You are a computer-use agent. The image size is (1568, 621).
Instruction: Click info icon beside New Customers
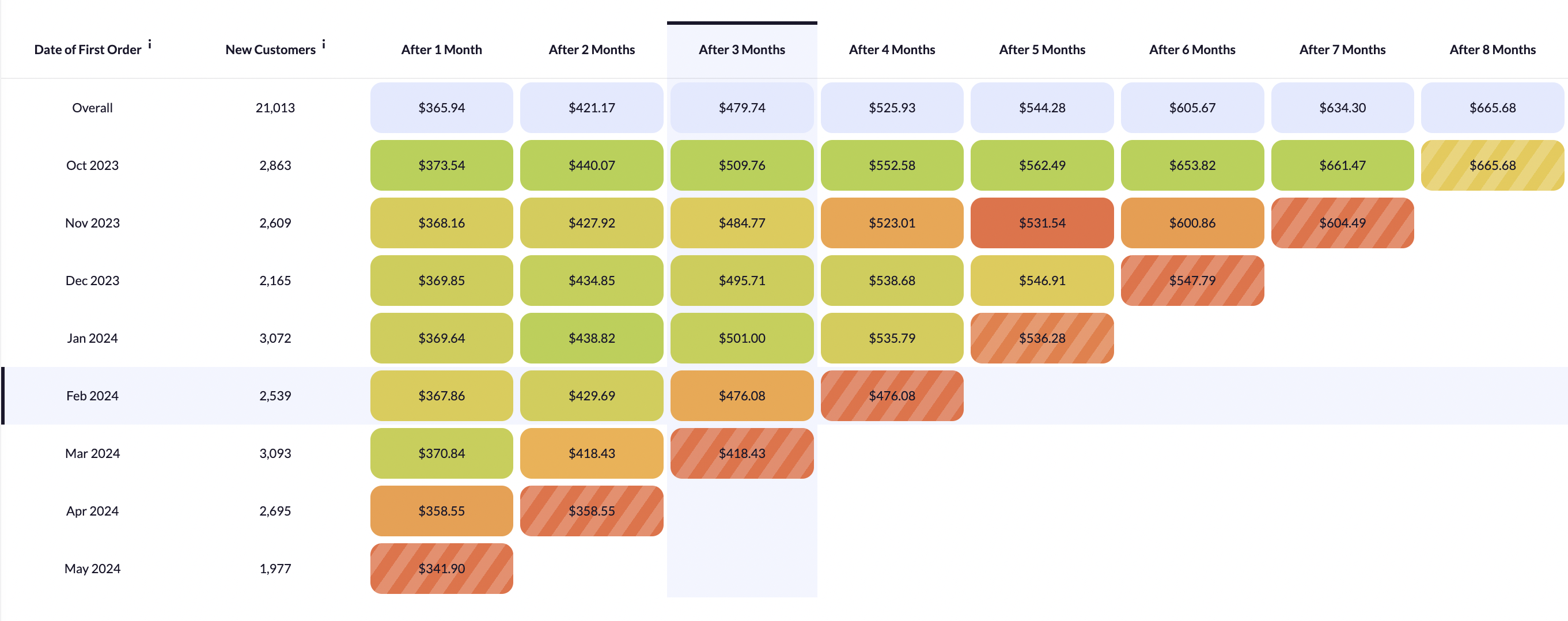coord(324,44)
